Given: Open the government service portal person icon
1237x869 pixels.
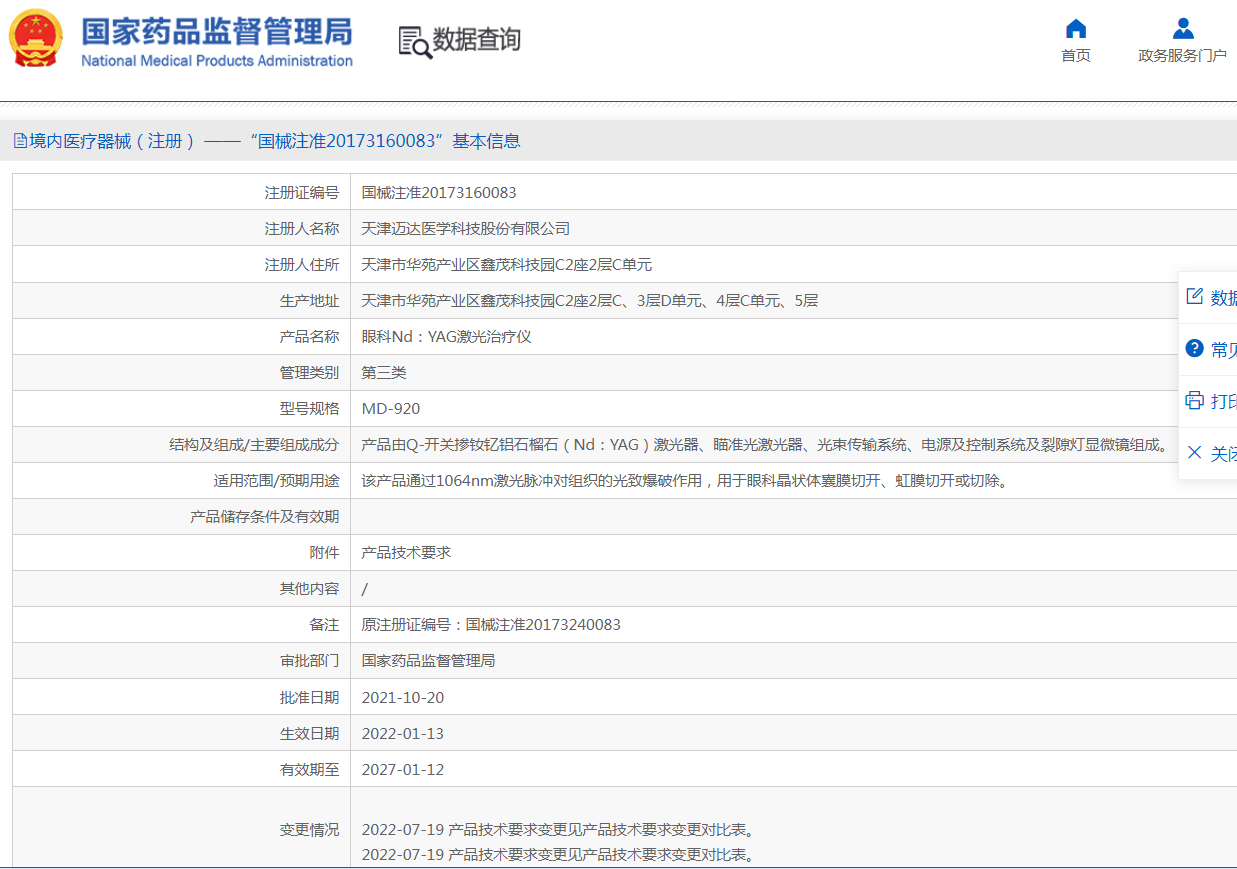Looking at the screenshot, I should (x=1183, y=28).
